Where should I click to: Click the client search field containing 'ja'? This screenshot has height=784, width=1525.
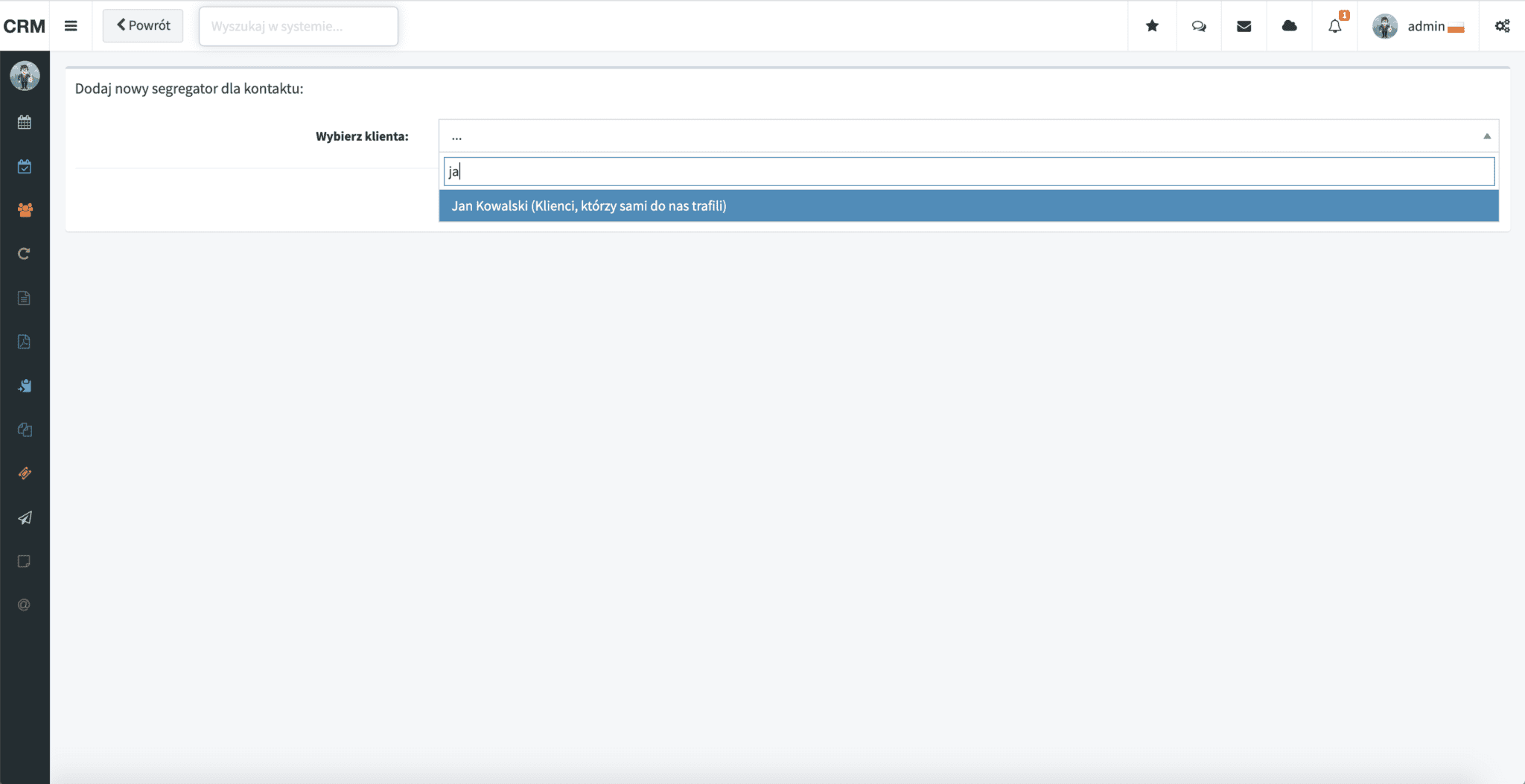(x=969, y=171)
